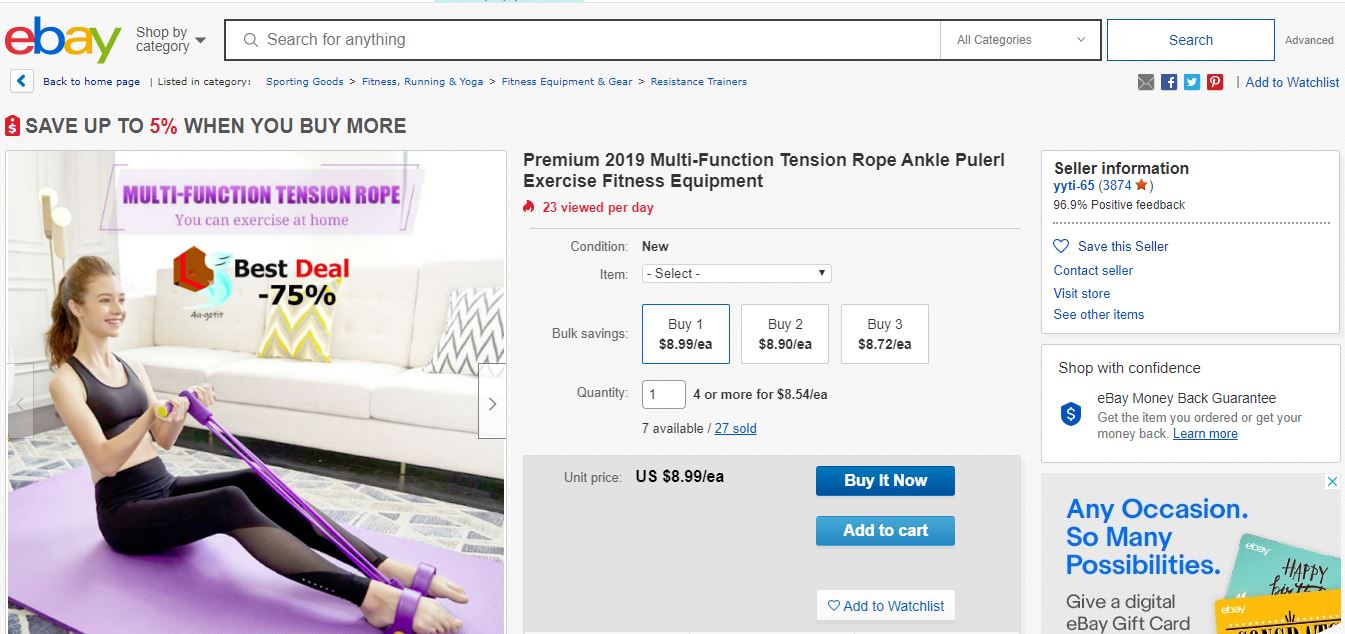The height and width of the screenshot is (634, 1345).
Task: Open Shop by category menu
Action: point(170,40)
